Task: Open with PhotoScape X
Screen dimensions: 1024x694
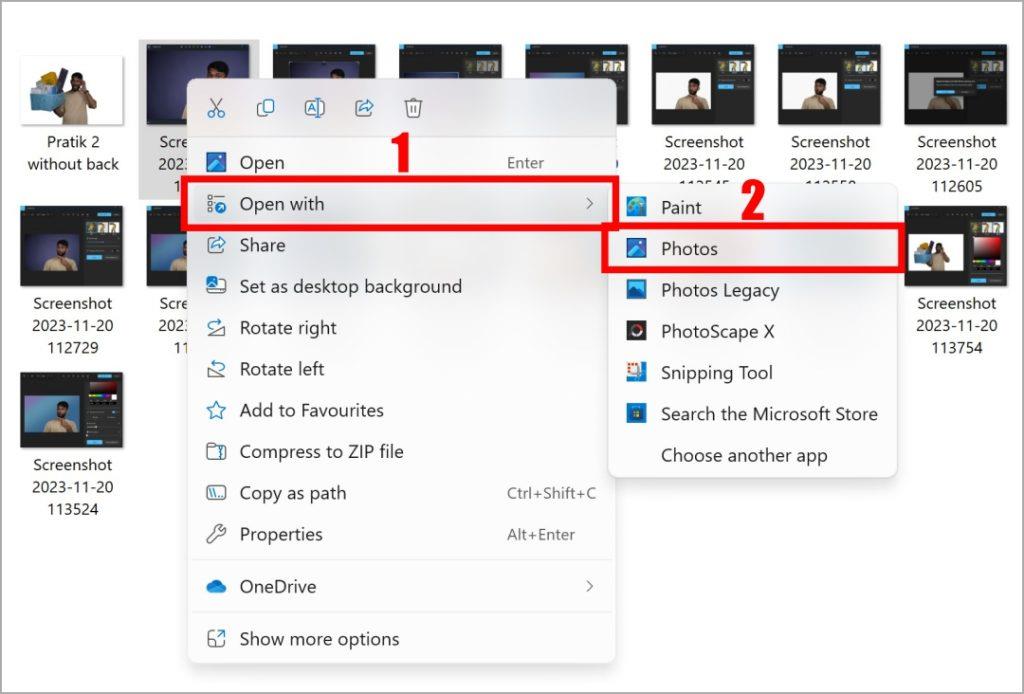Action: pyautogui.click(x=752, y=331)
